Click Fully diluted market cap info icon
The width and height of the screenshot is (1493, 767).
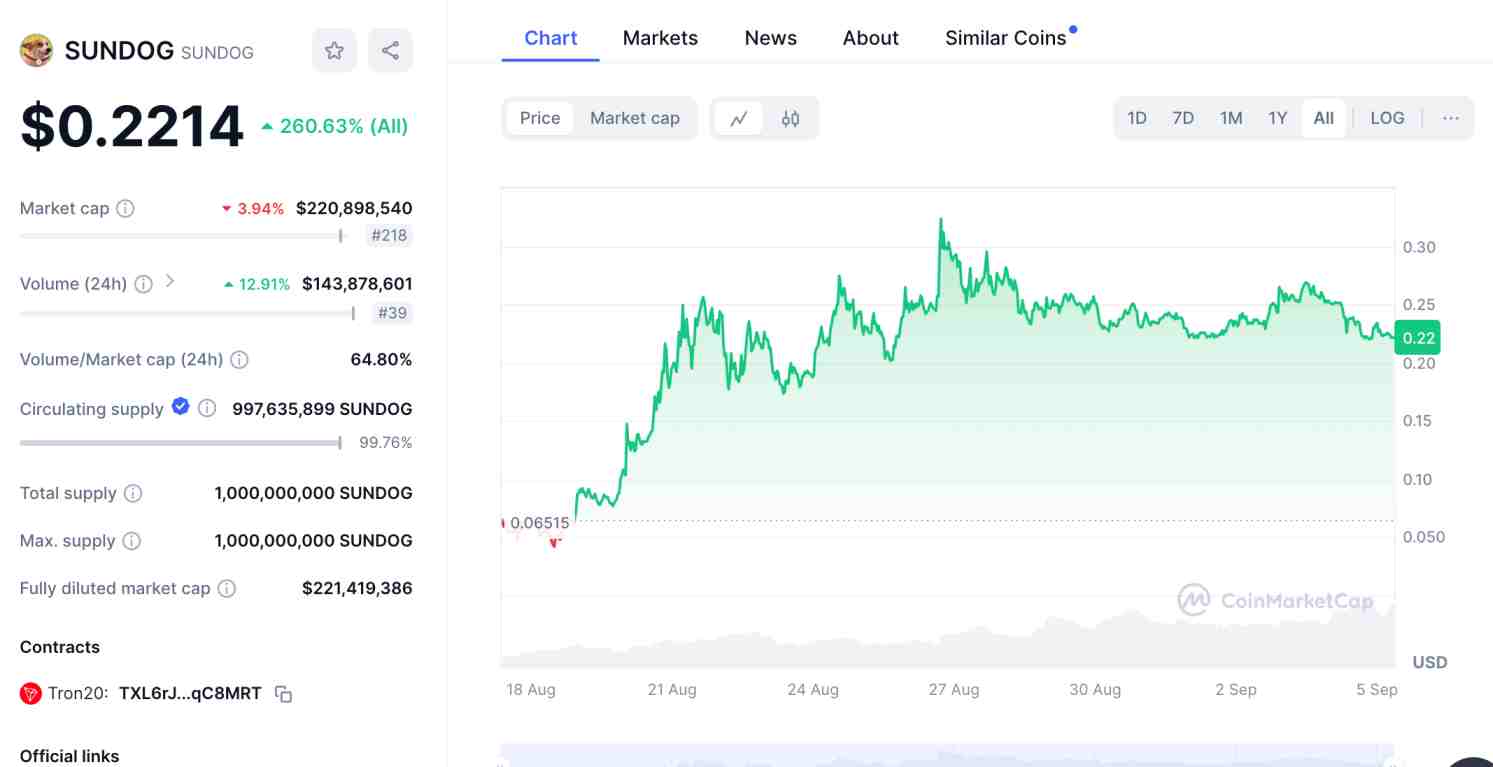(x=227, y=589)
